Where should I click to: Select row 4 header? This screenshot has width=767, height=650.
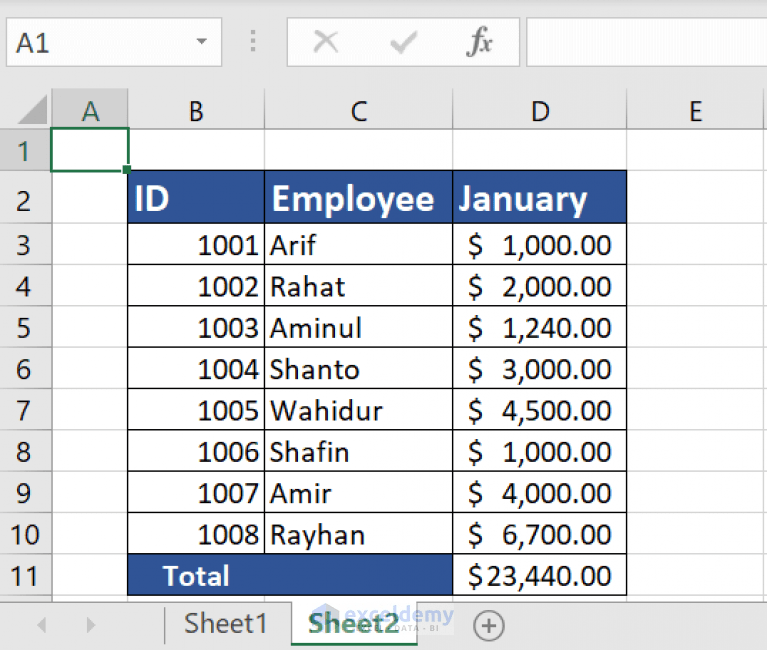point(25,286)
